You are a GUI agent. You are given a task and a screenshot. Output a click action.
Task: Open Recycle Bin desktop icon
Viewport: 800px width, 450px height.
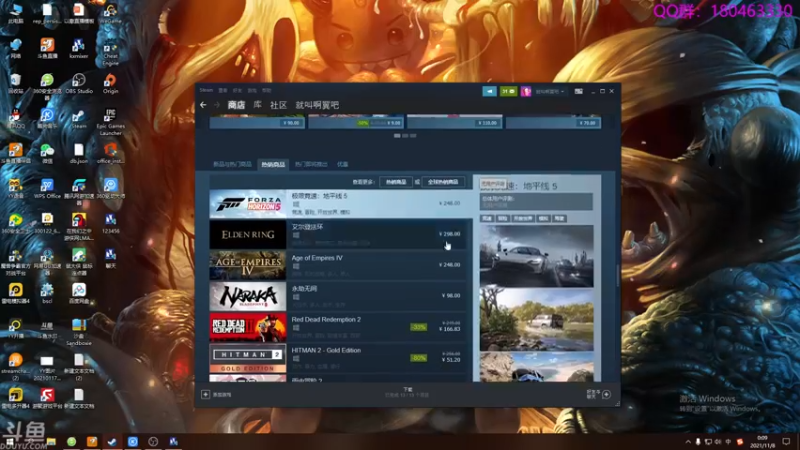click(x=15, y=84)
